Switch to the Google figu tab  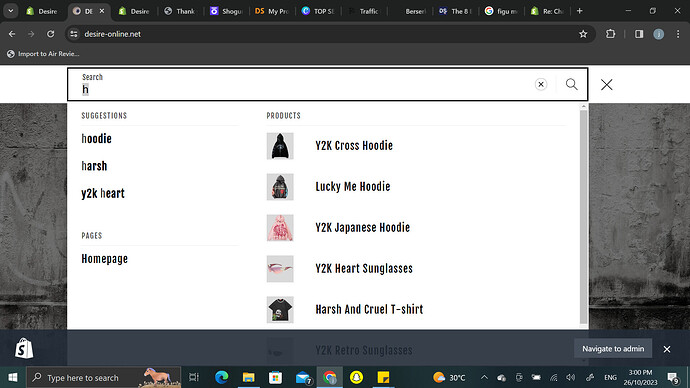[501, 11]
